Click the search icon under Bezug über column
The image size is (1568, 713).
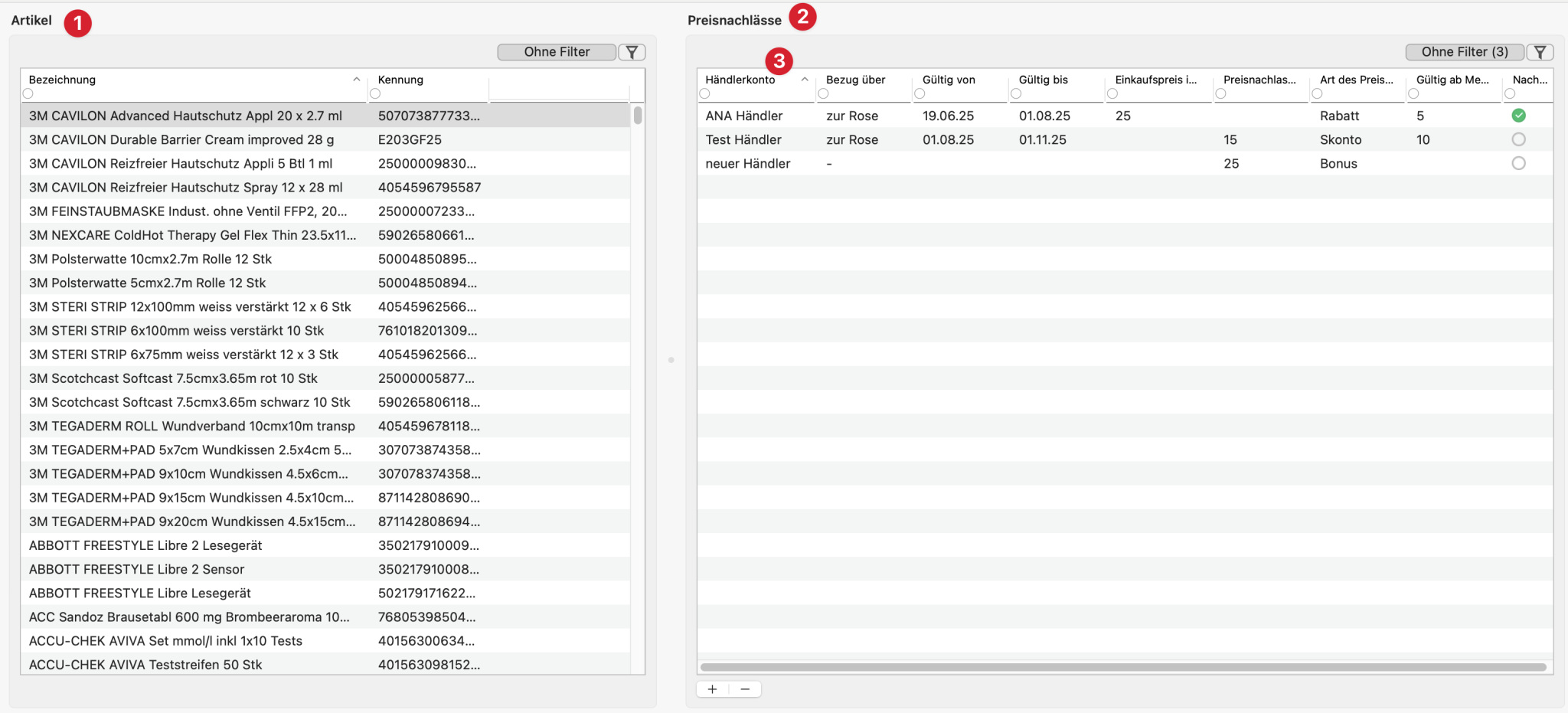point(823,93)
